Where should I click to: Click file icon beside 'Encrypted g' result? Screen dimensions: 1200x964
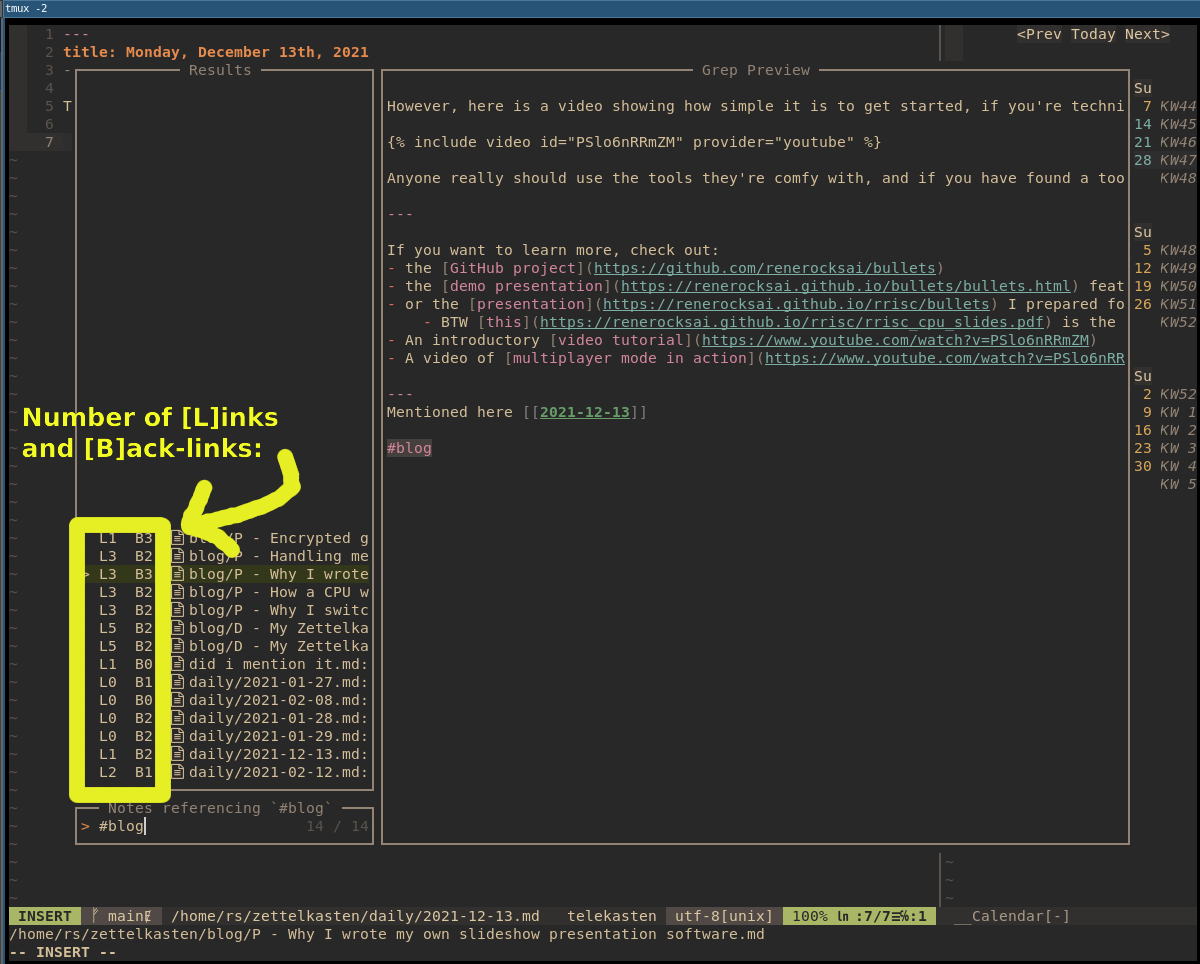(x=178, y=539)
